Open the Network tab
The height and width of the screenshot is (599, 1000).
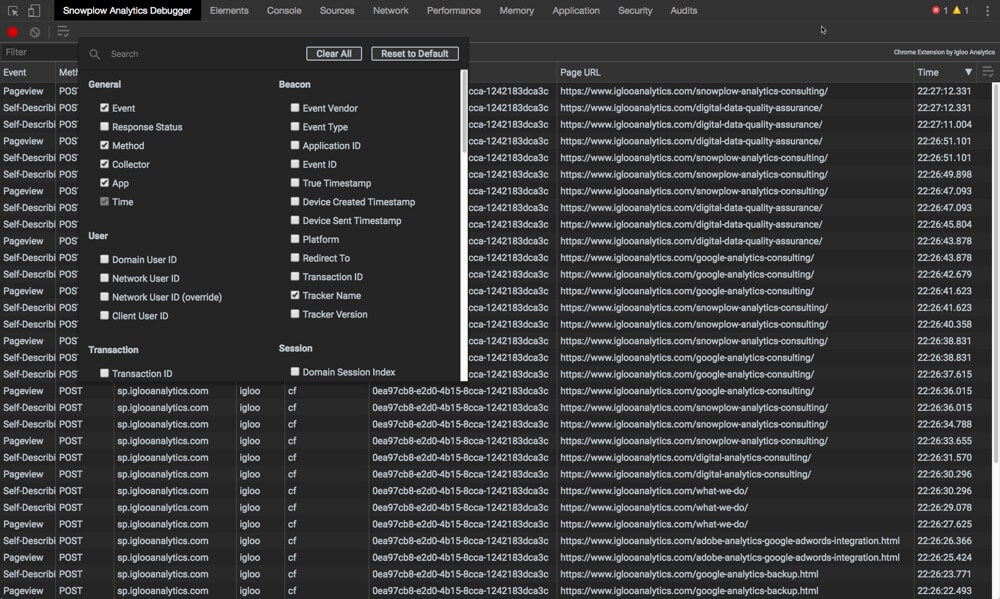tap(390, 10)
